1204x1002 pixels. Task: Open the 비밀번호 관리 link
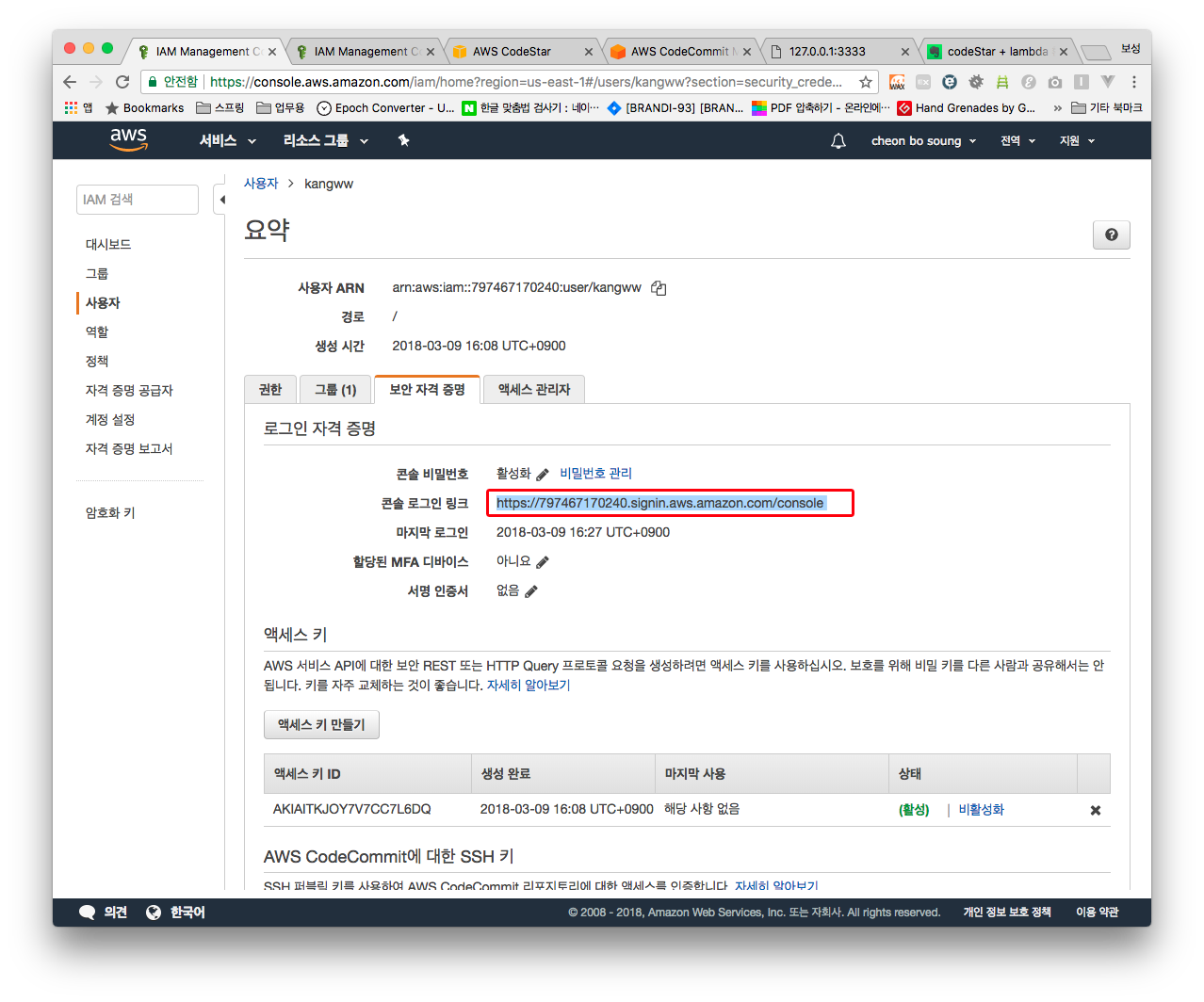point(595,474)
